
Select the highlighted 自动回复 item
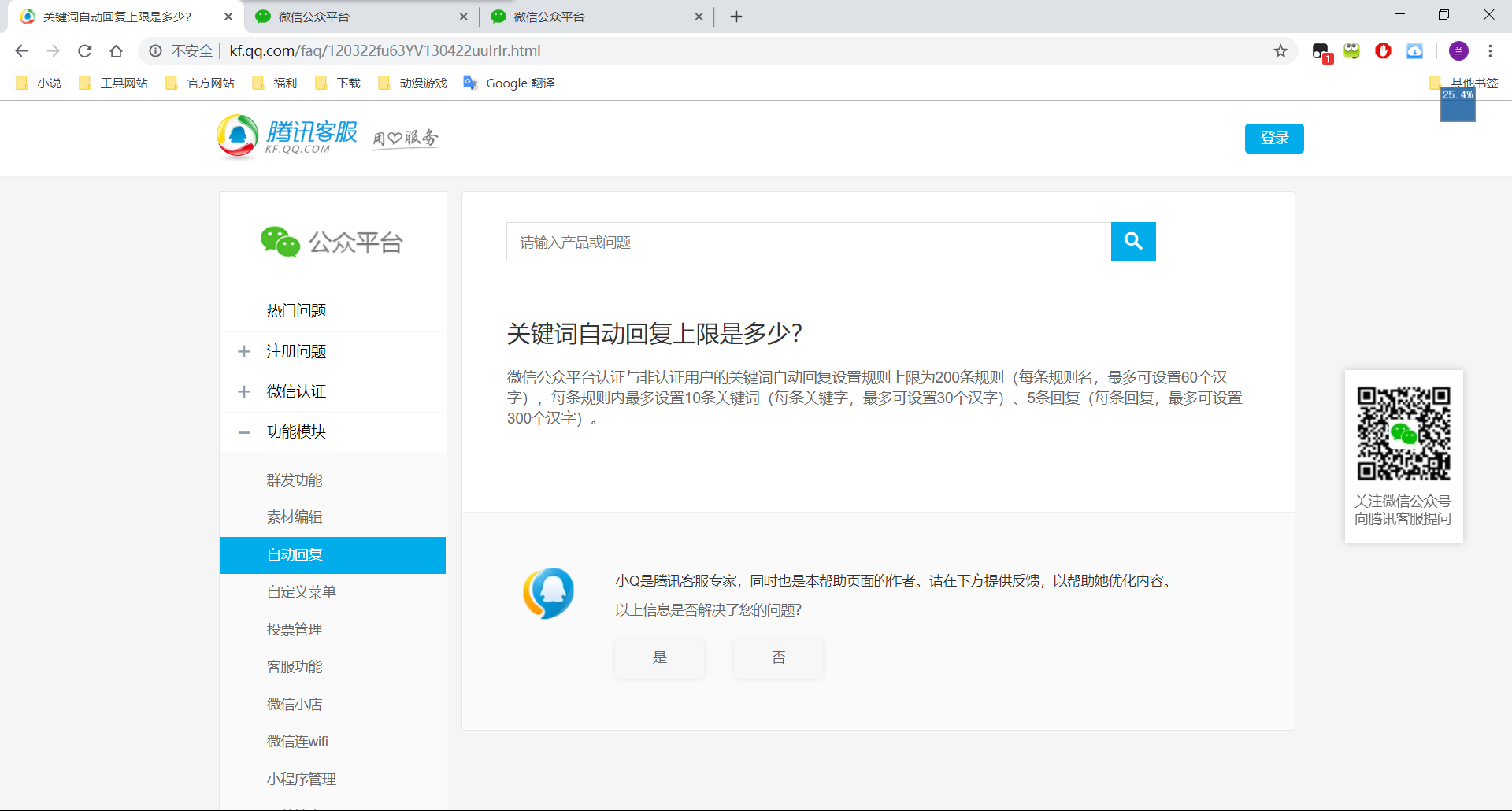pyautogui.click(x=332, y=555)
